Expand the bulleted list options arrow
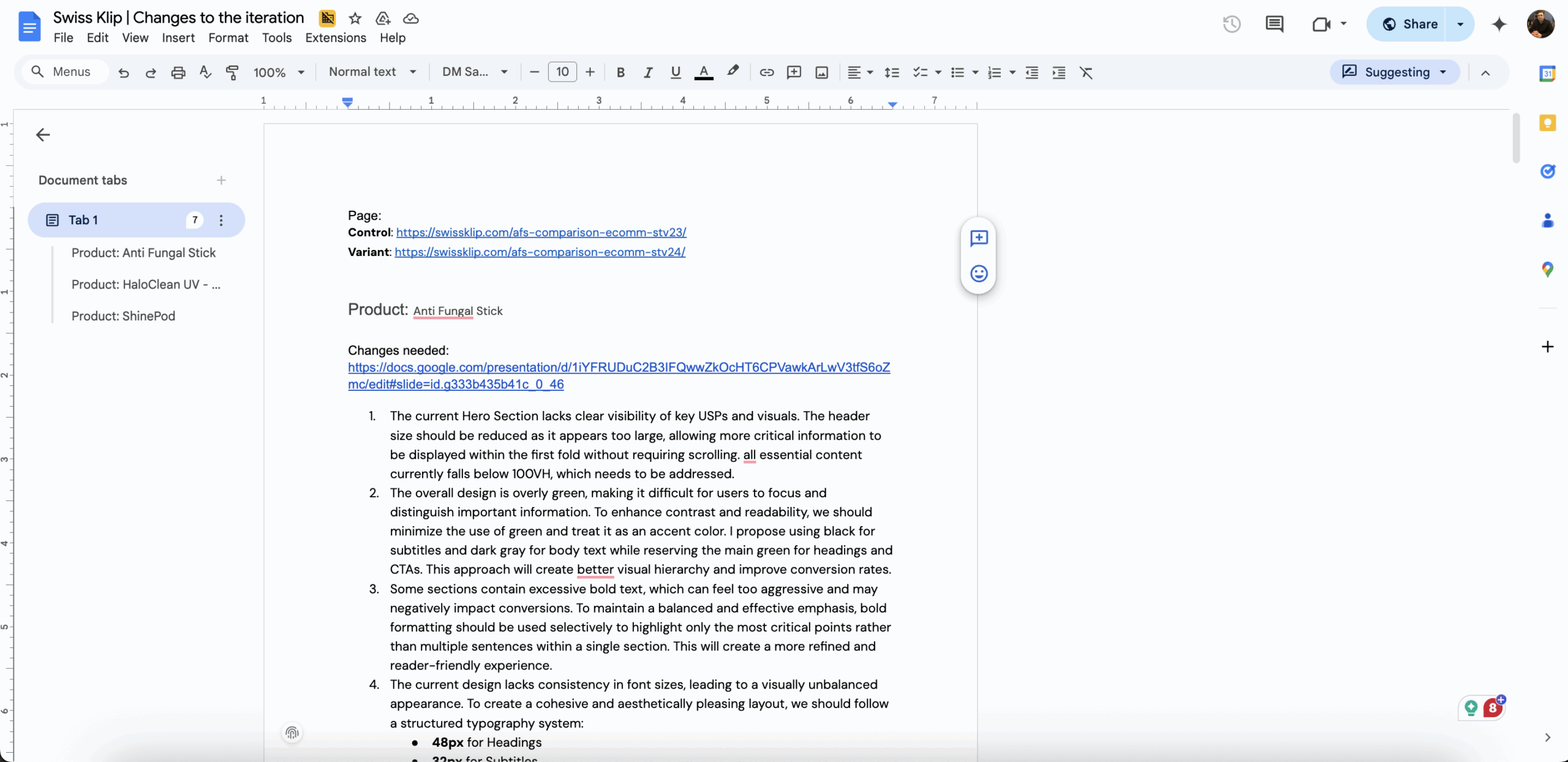Image resolution: width=1568 pixels, height=762 pixels. point(974,72)
